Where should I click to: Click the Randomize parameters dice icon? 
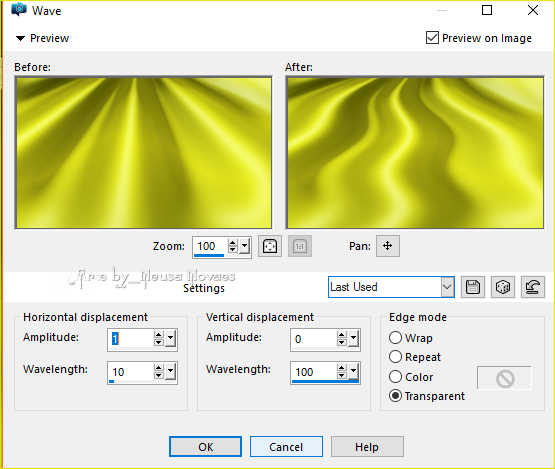503,287
